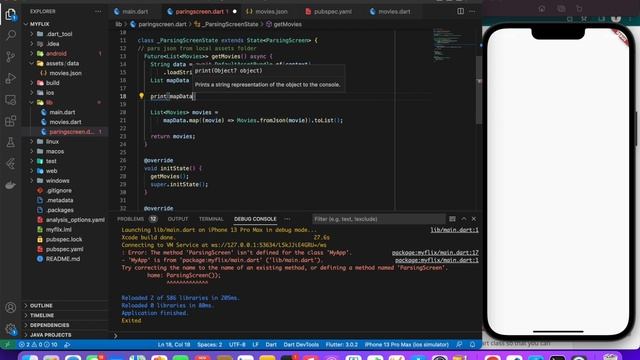Follow package:myflix/main.dart:17 link
Screen dimensions: 640x360
tap(435, 253)
